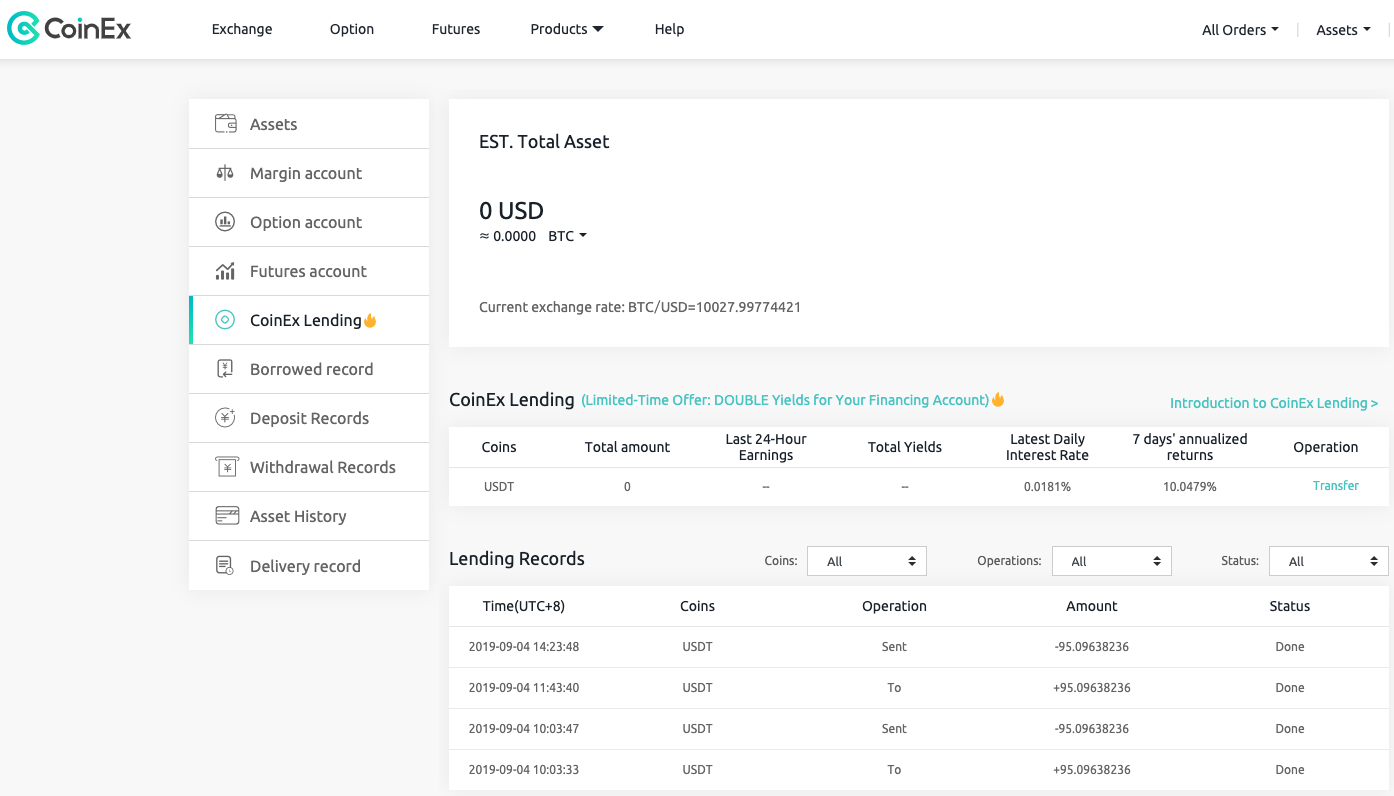Click the Borrowed record icon
This screenshot has height=796, width=1394.
(x=225, y=369)
